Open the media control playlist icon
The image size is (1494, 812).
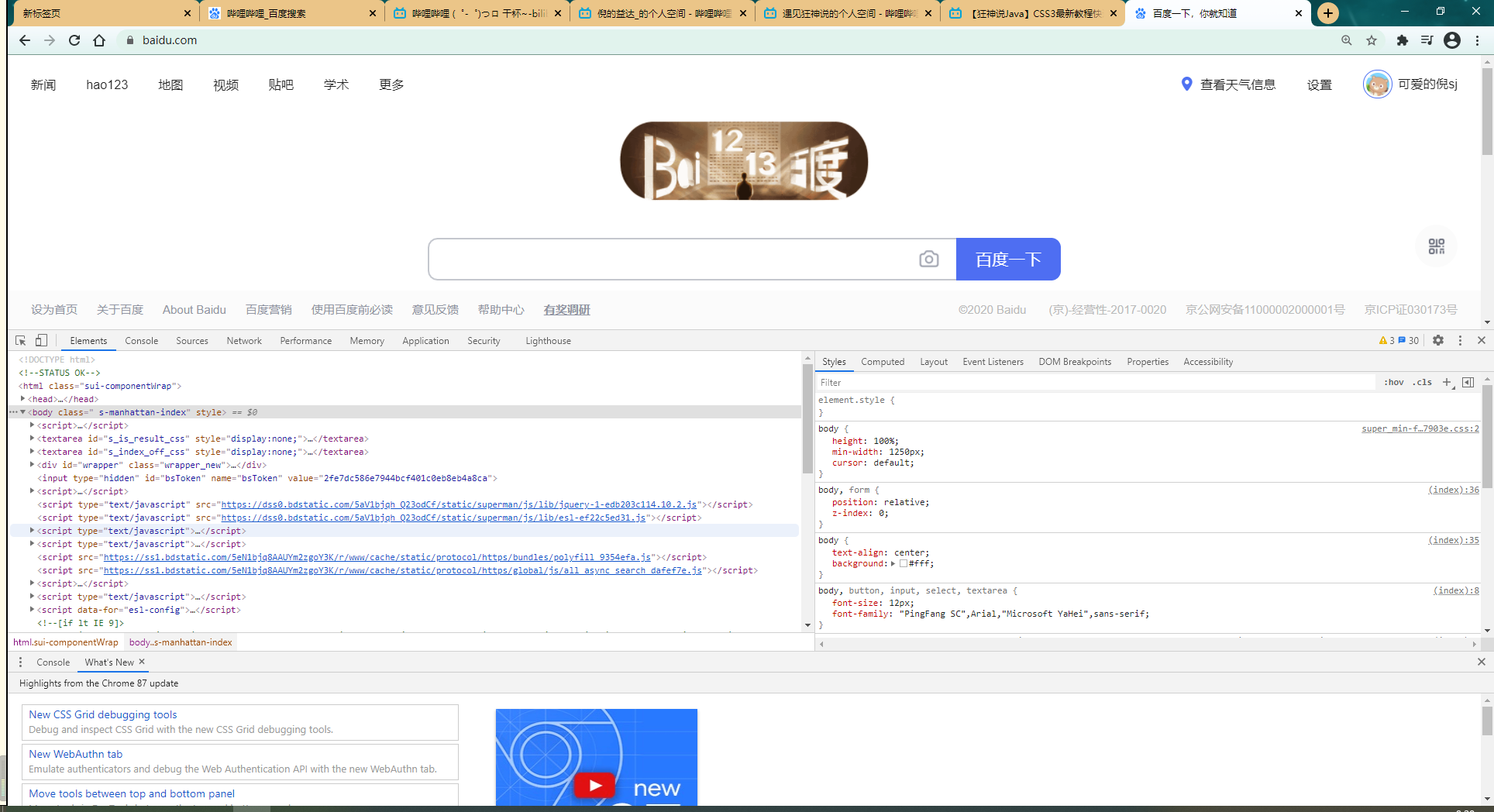[x=1427, y=40]
